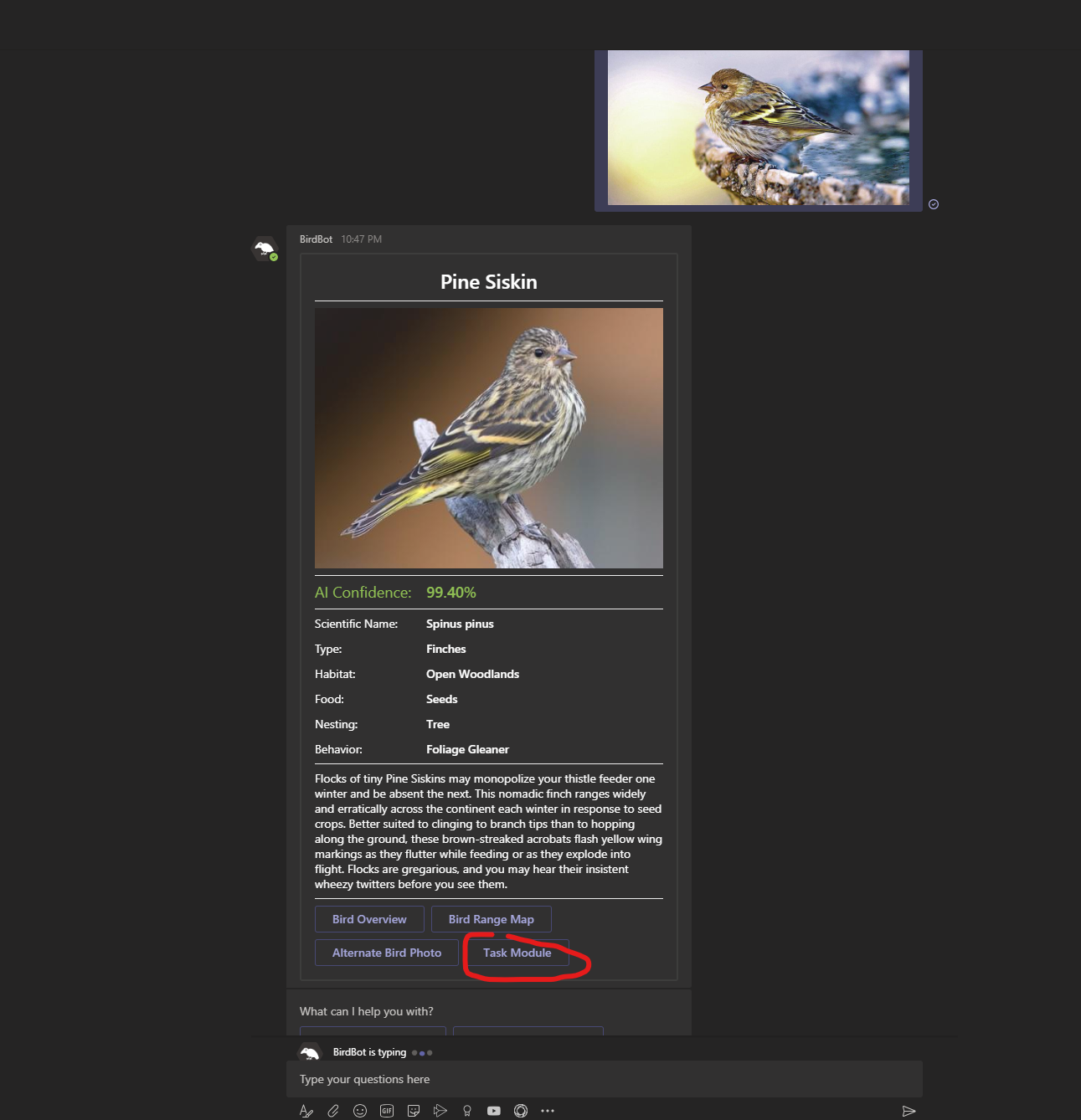Open more messaging extensions ellipsis
The height and width of the screenshot is (1120, 1081).
(548, 1111)
